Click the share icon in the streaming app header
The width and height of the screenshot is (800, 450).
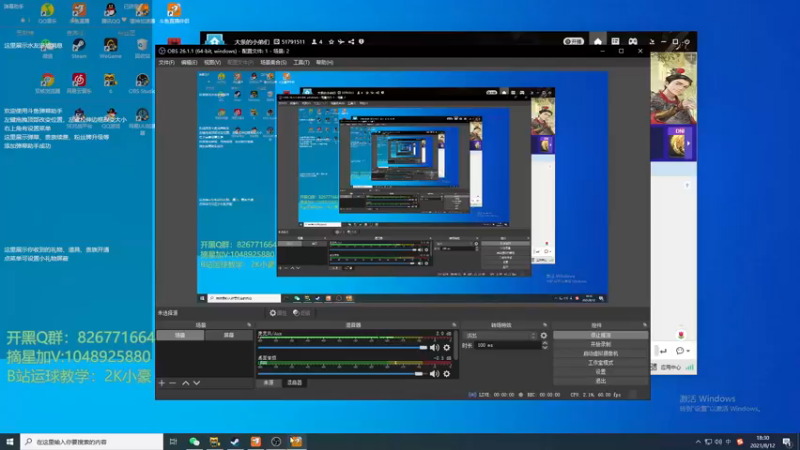tap(351, 42)
